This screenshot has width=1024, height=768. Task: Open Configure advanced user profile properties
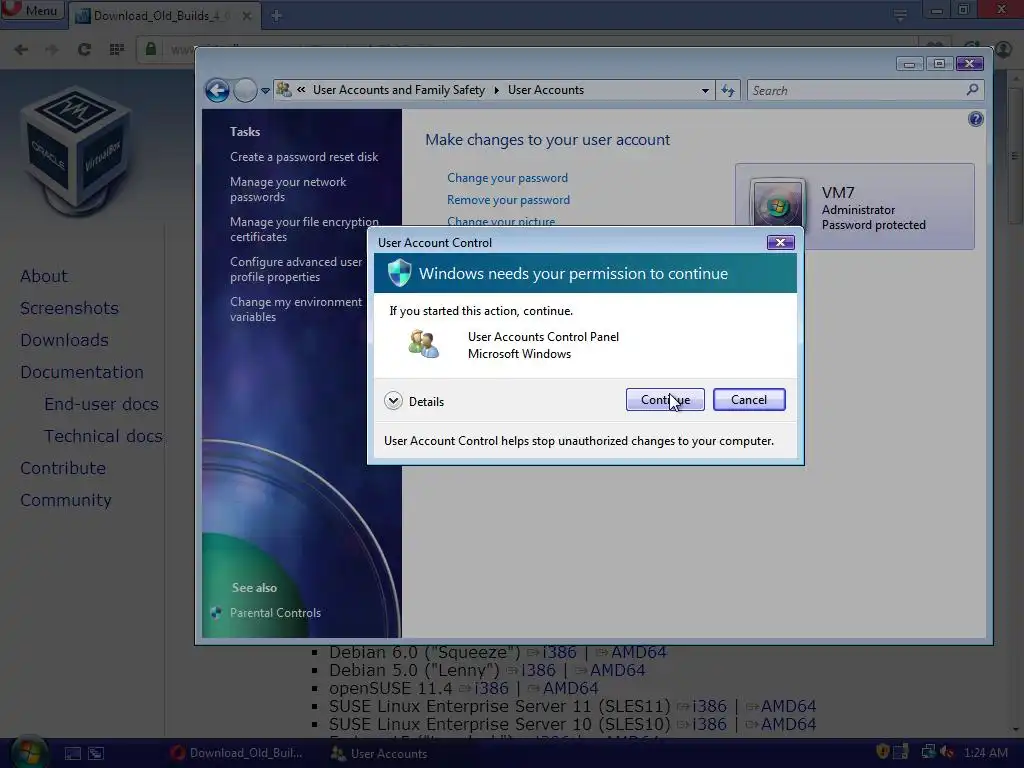click(296, 269)
